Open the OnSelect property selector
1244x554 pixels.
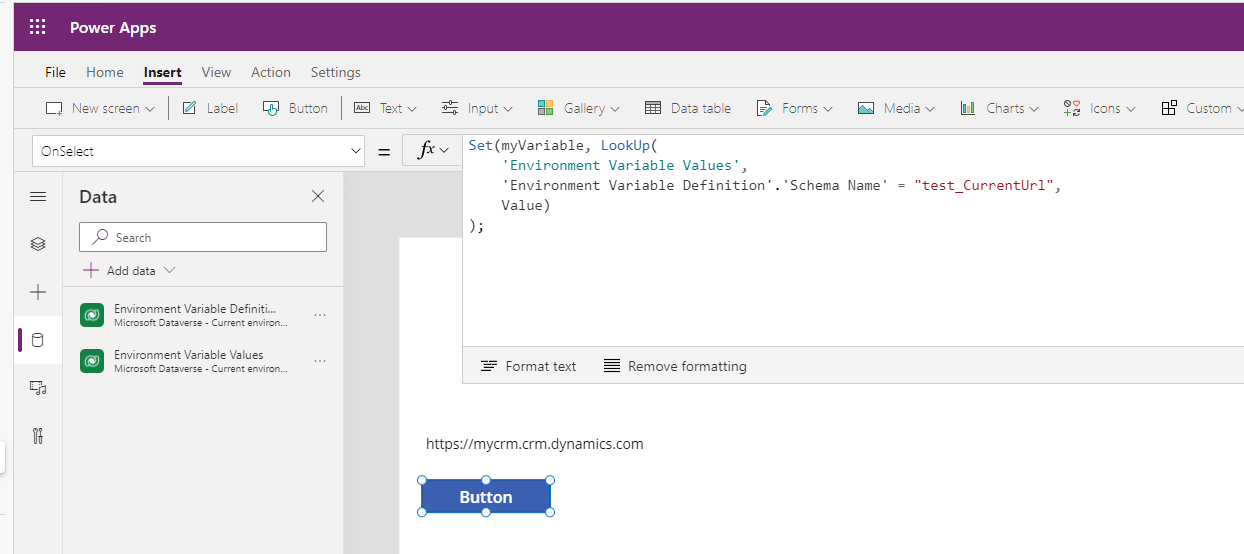pos(198,151)
